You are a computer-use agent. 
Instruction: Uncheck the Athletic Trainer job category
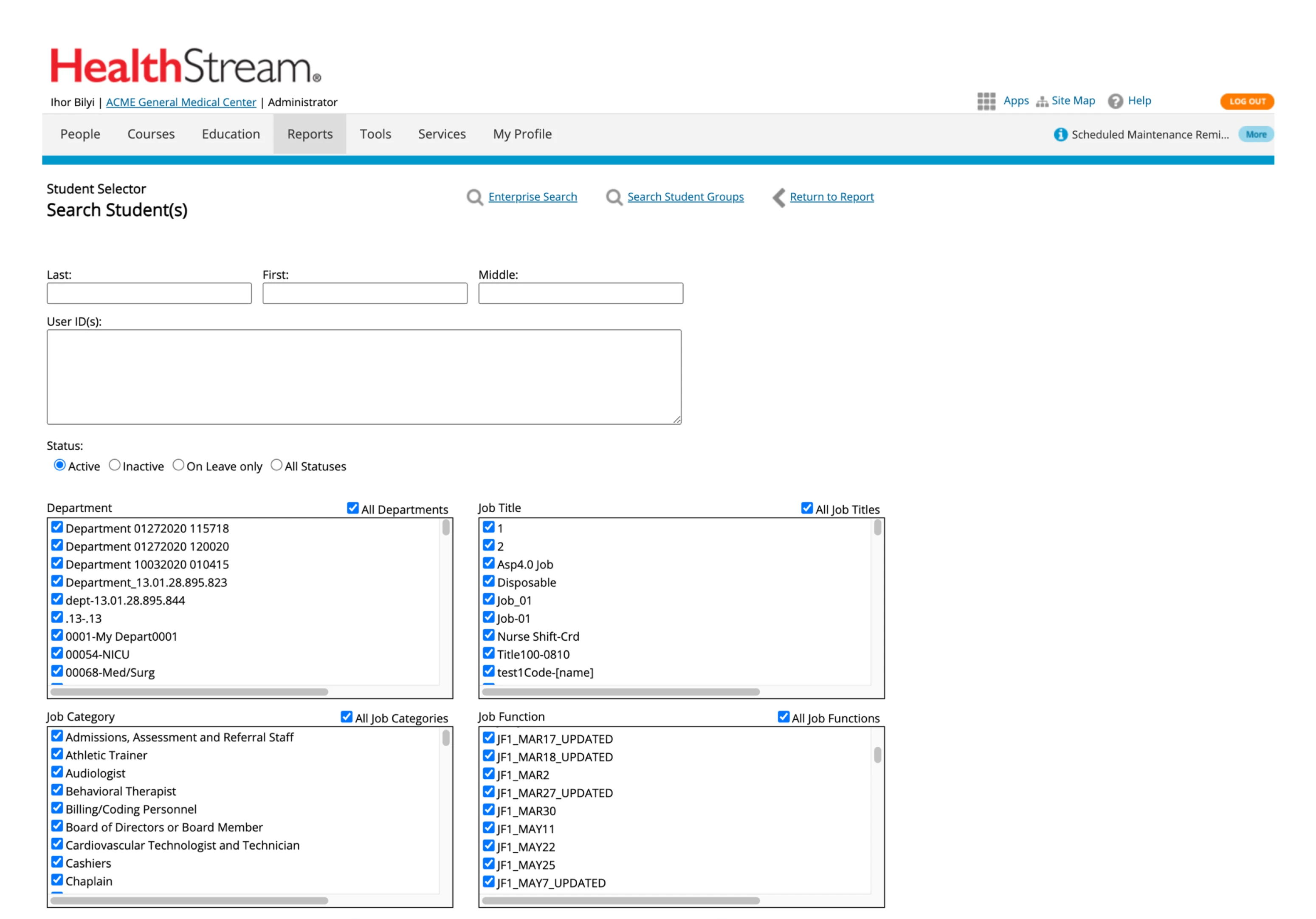(x=57, y=754)
